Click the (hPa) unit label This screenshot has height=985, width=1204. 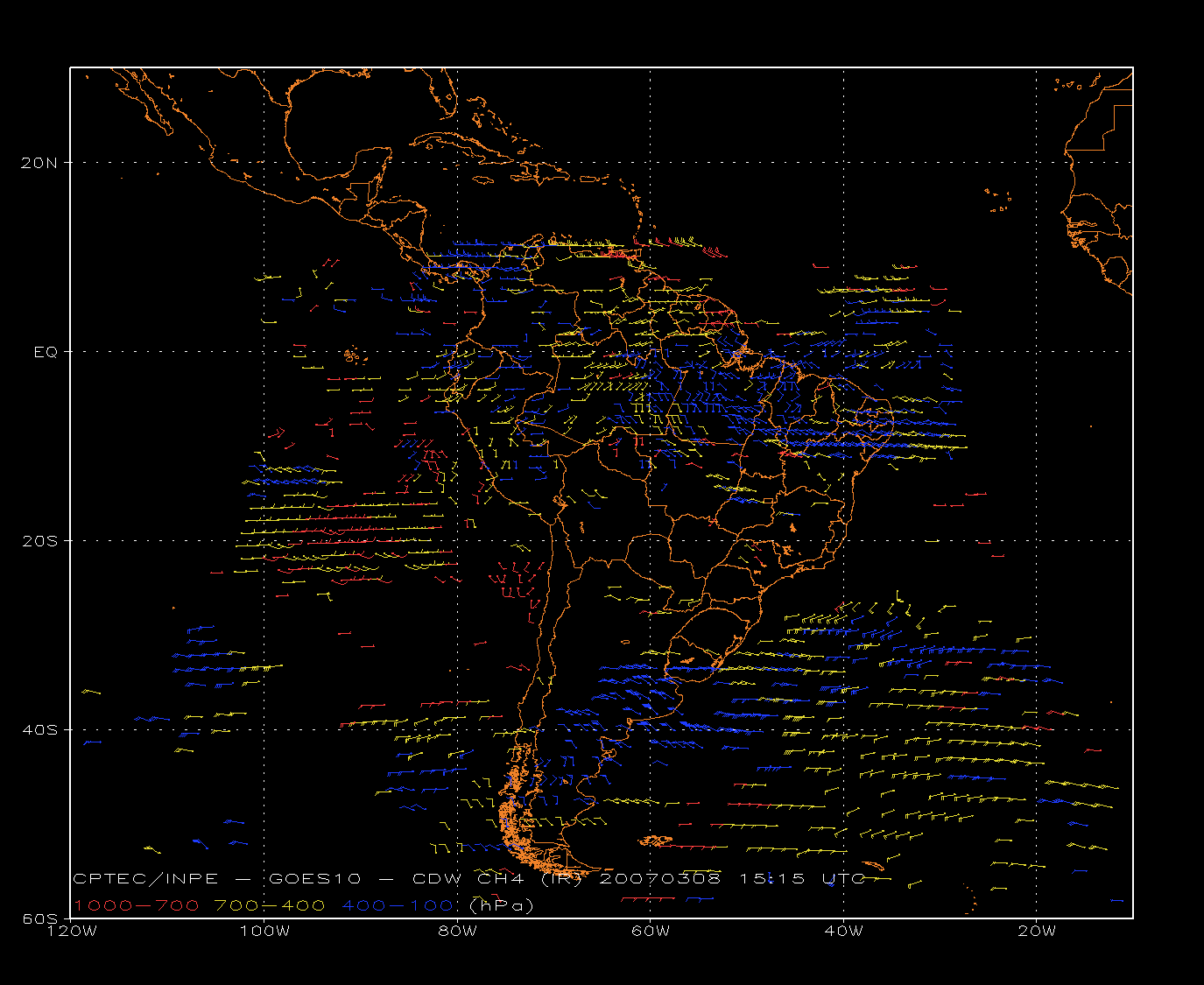pos(501,905)
